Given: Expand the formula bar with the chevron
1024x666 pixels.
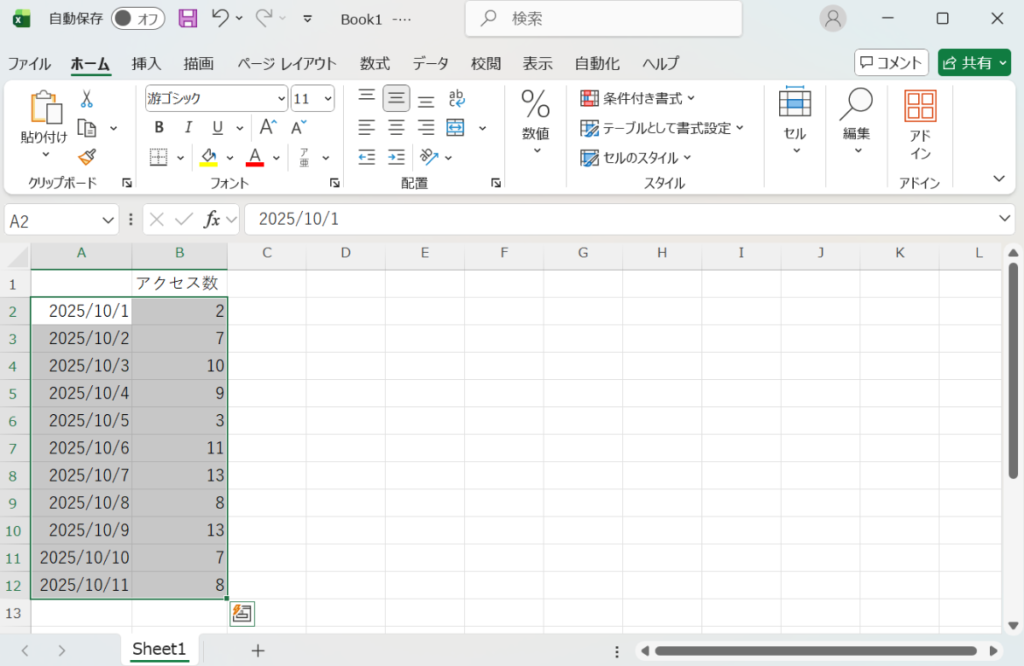Looking at the screenshot, I should (x=1005, y=219).
